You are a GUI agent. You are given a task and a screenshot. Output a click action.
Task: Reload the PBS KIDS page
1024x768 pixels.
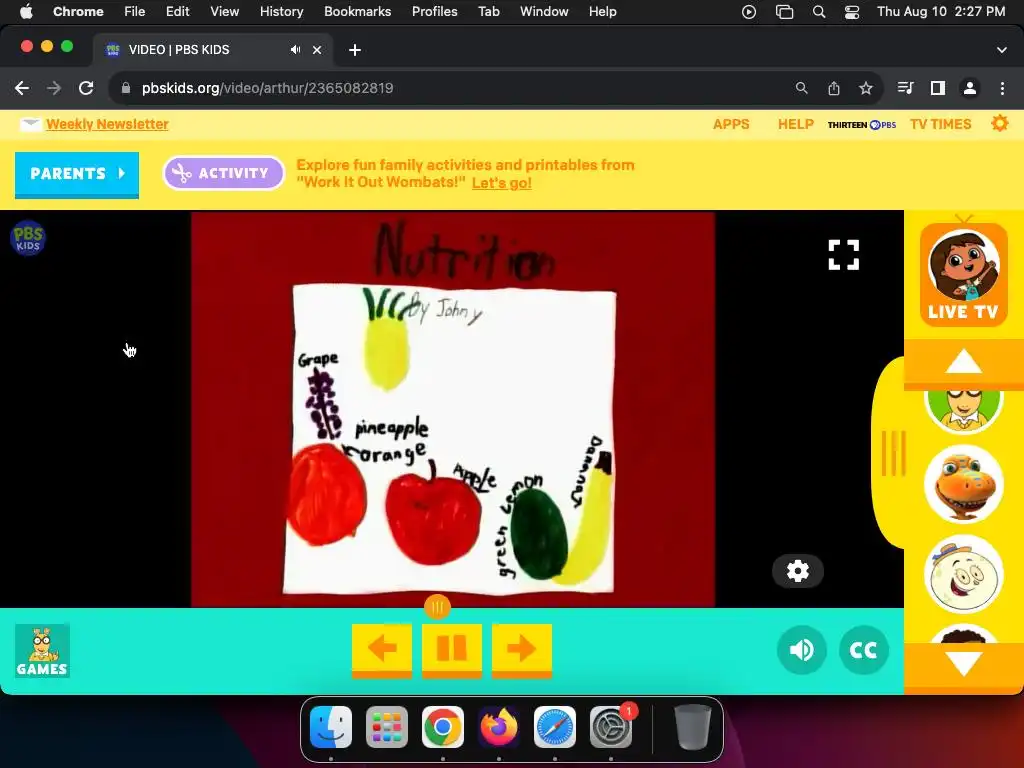click(86, 88)
